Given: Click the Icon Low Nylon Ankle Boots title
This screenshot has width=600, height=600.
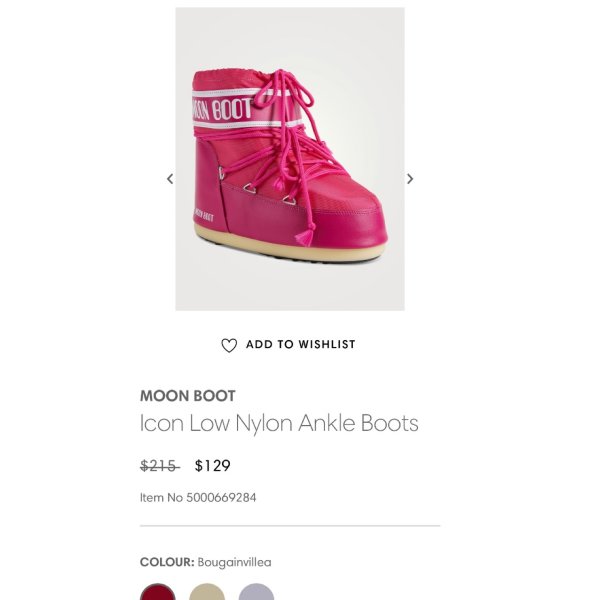Looking at the screenshot, I should tap(279, 423).
